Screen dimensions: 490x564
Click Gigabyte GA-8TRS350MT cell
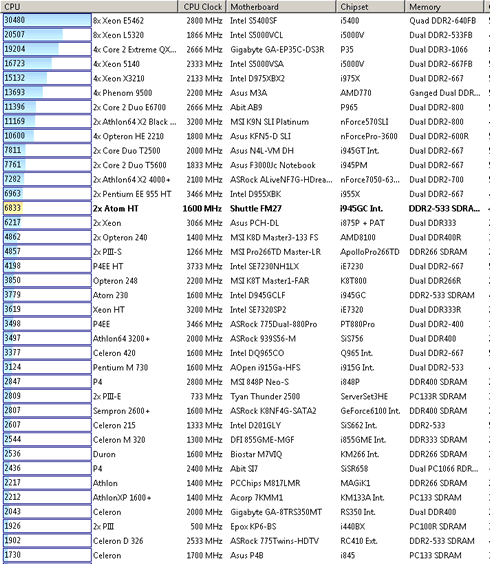click(x=276, y=512)
